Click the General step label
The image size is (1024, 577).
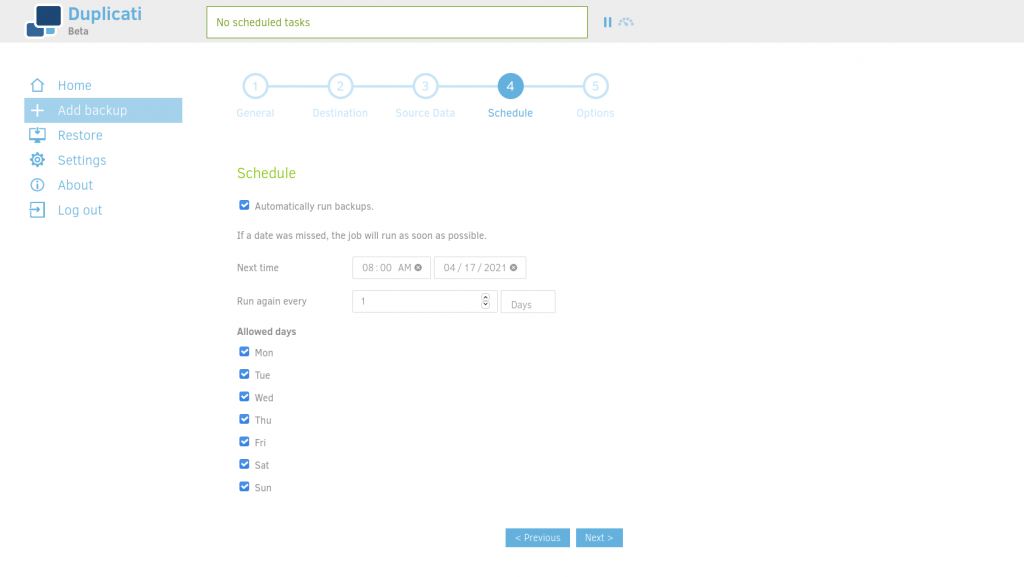pos(255,113)
